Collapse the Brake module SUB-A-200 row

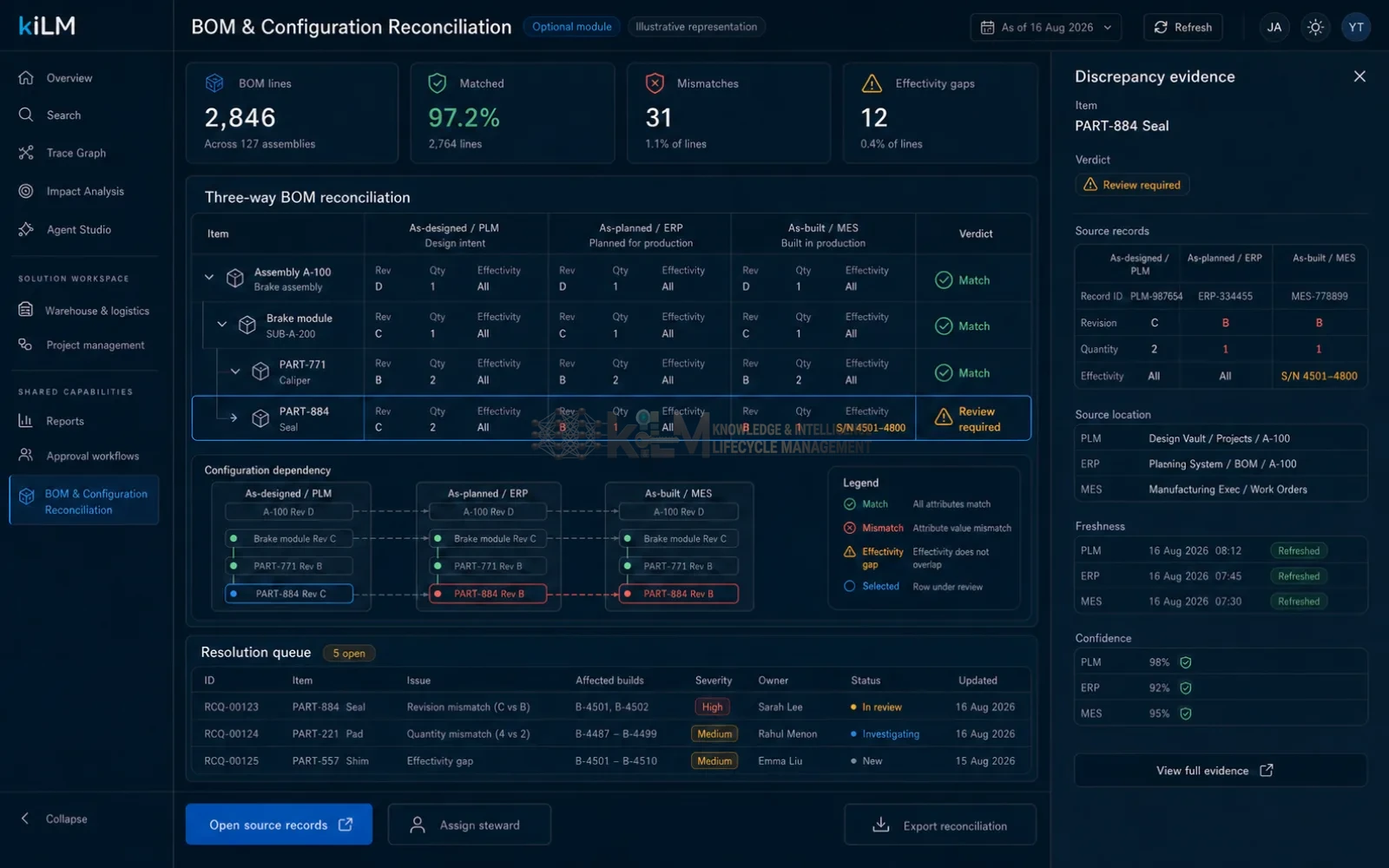[222, 325]
